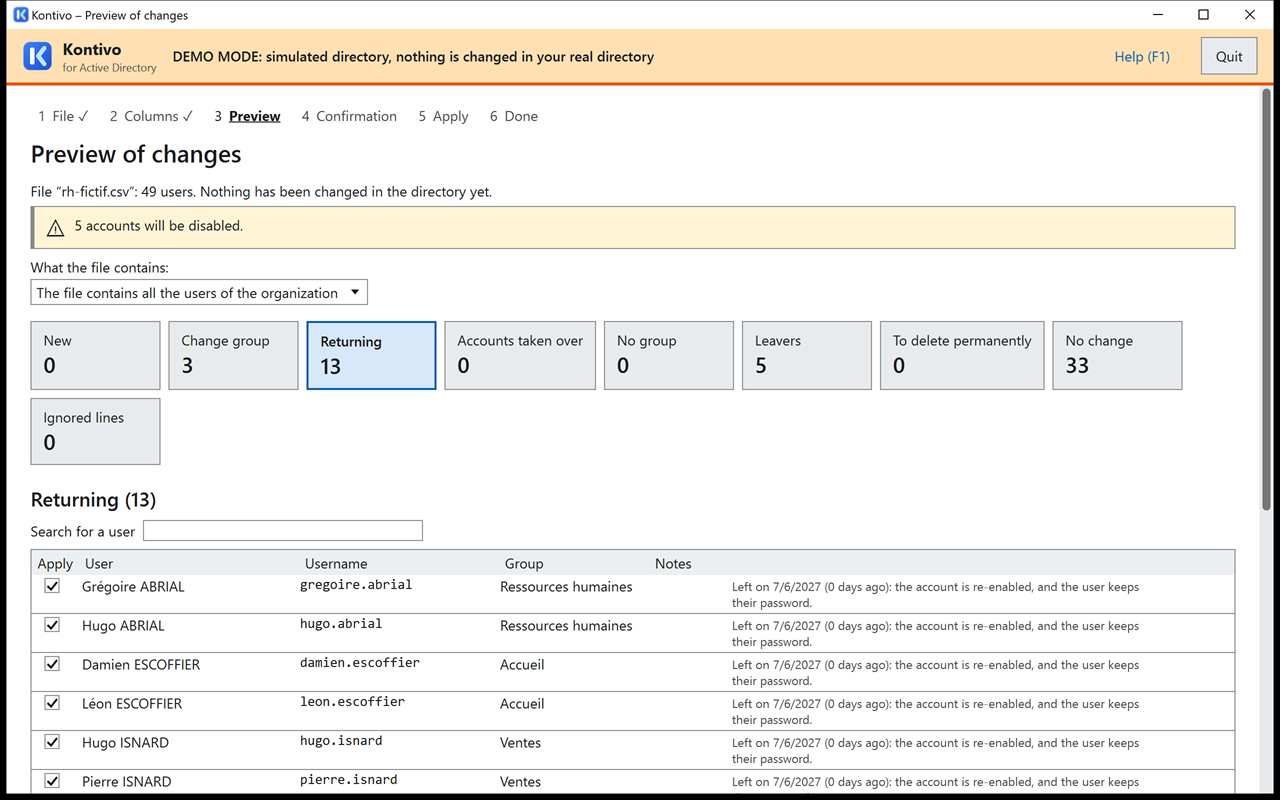The width and height of the screenshot is (1280, 800).
Task: Click username damien.escoffier
Action: click(x=360, y=663)
